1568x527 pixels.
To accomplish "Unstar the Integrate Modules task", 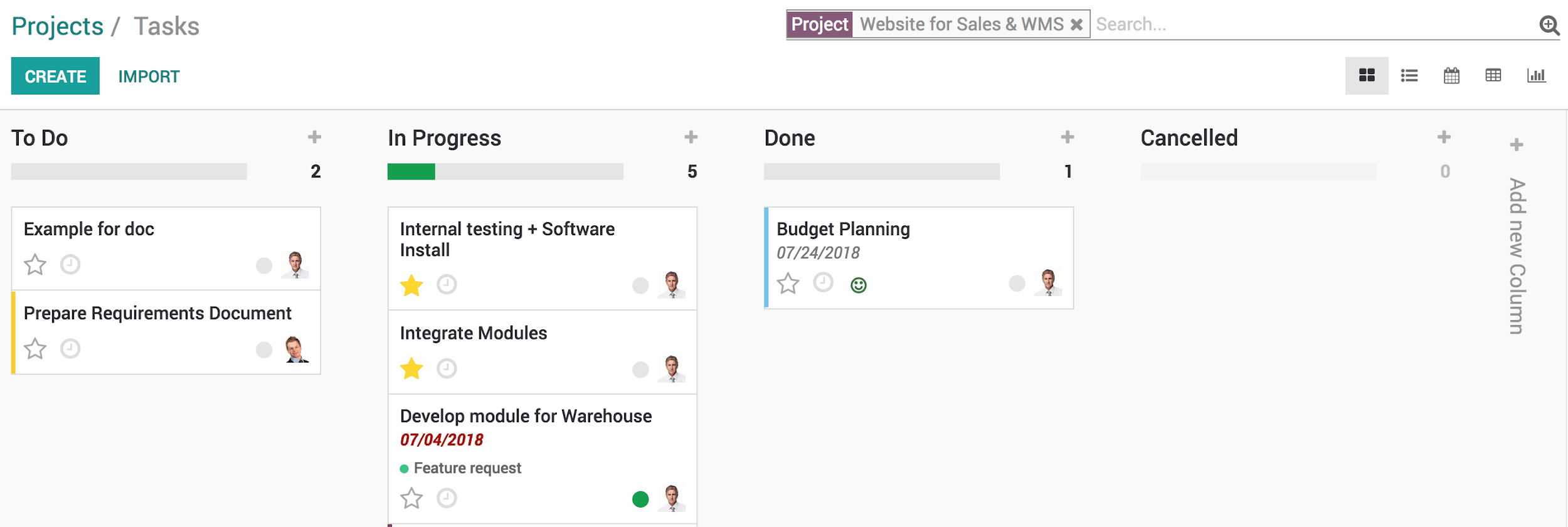I will coord(411,369).
